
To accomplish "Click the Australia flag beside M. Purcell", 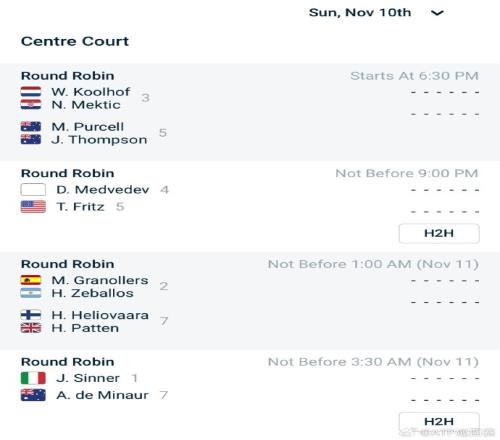I will coord(31,127).
